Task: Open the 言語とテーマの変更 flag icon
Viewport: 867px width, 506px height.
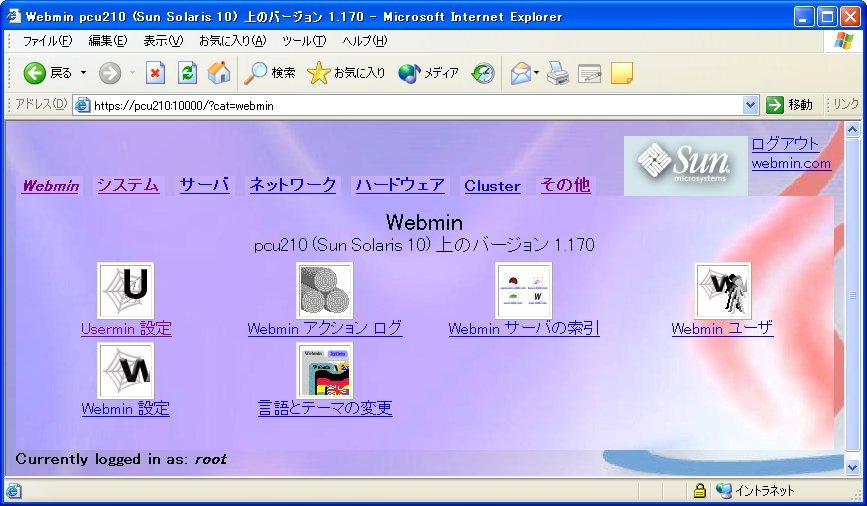Action: coord(325,370)
